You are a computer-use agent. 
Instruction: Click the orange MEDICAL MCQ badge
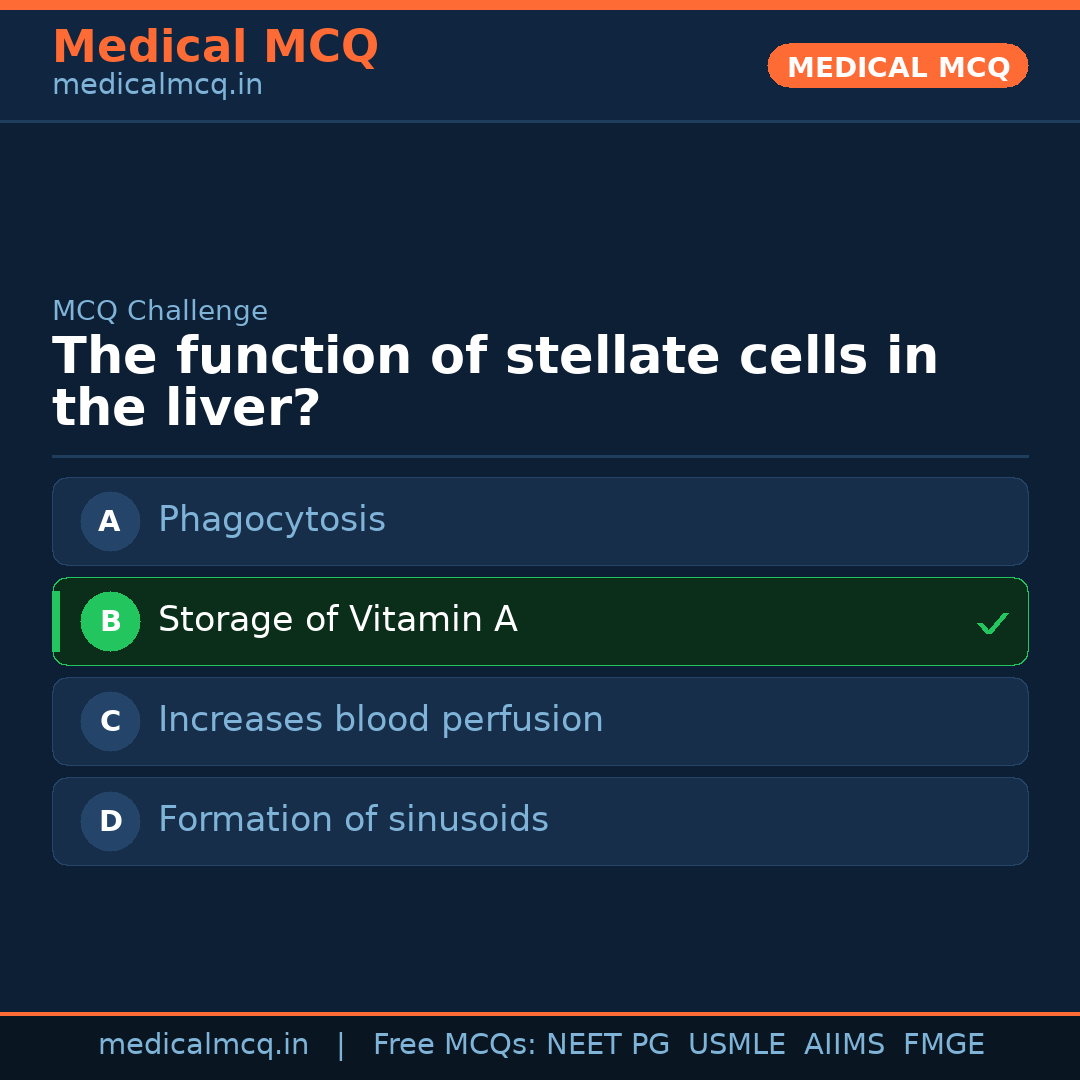[897, 67]
